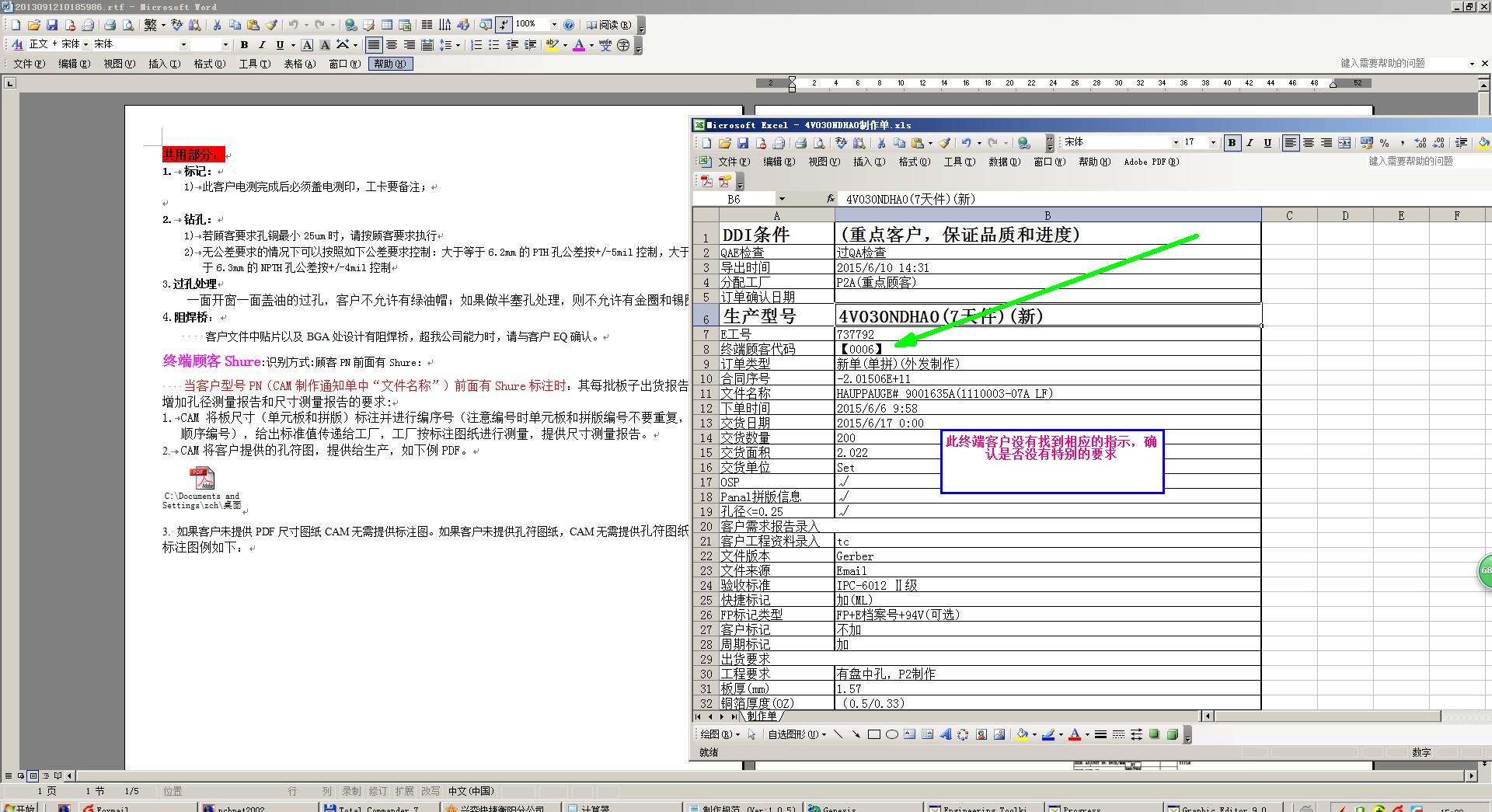Click Open folder icon in Excel toolbar
The image size is (1492, 812).
point(725,143)
